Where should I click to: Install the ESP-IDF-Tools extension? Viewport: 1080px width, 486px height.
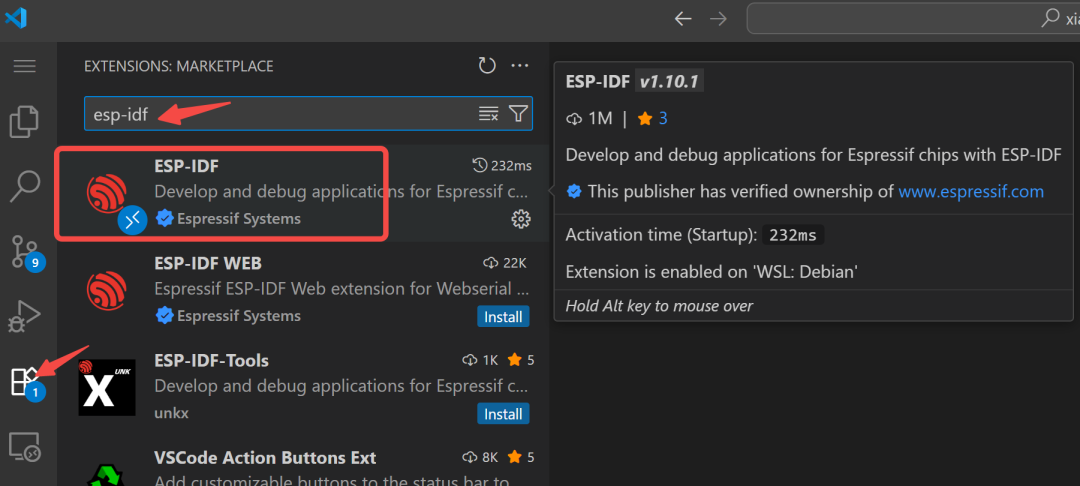click(x=503, y=413)
